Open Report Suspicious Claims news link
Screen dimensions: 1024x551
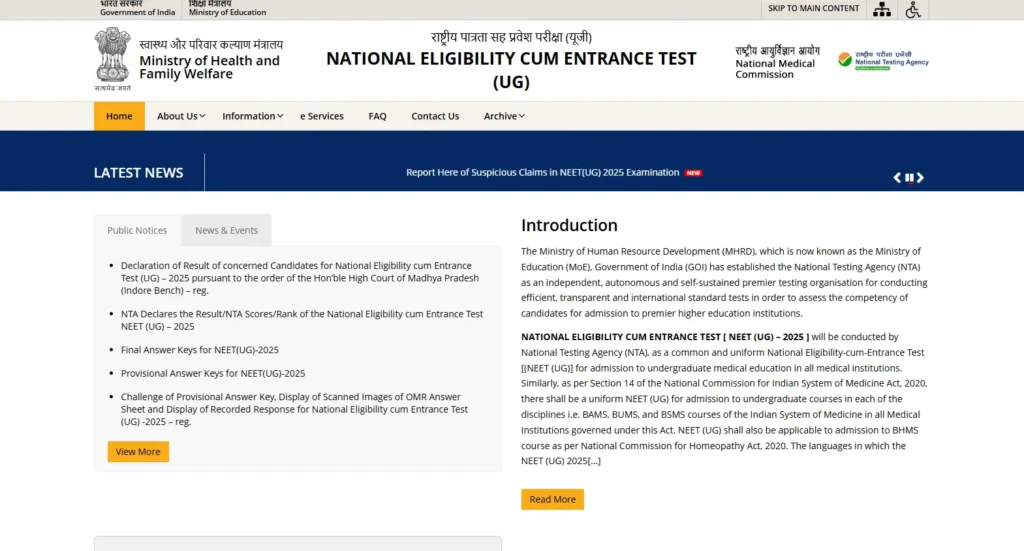(x=542, y=172)
